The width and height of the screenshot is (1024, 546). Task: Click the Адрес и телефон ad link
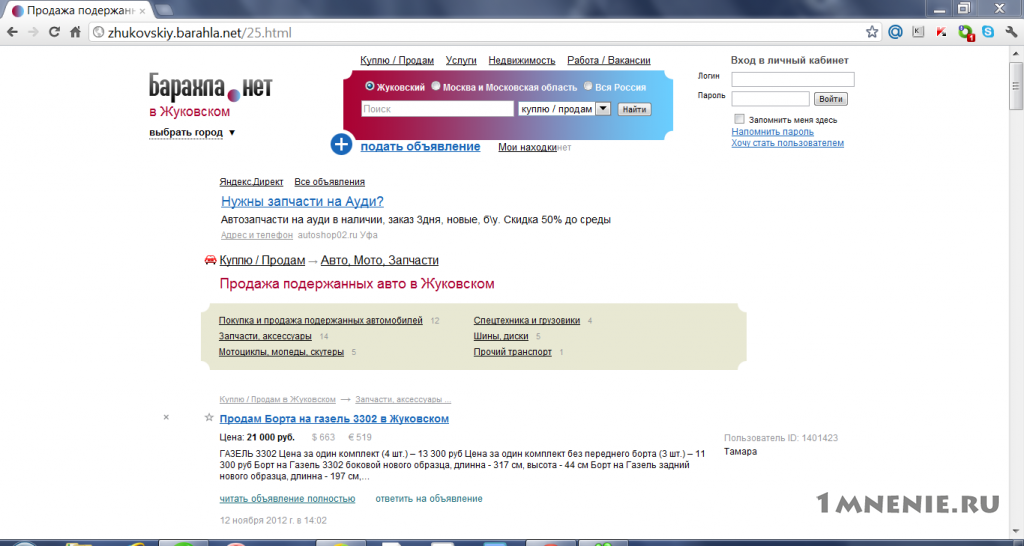tap(257, 234)
